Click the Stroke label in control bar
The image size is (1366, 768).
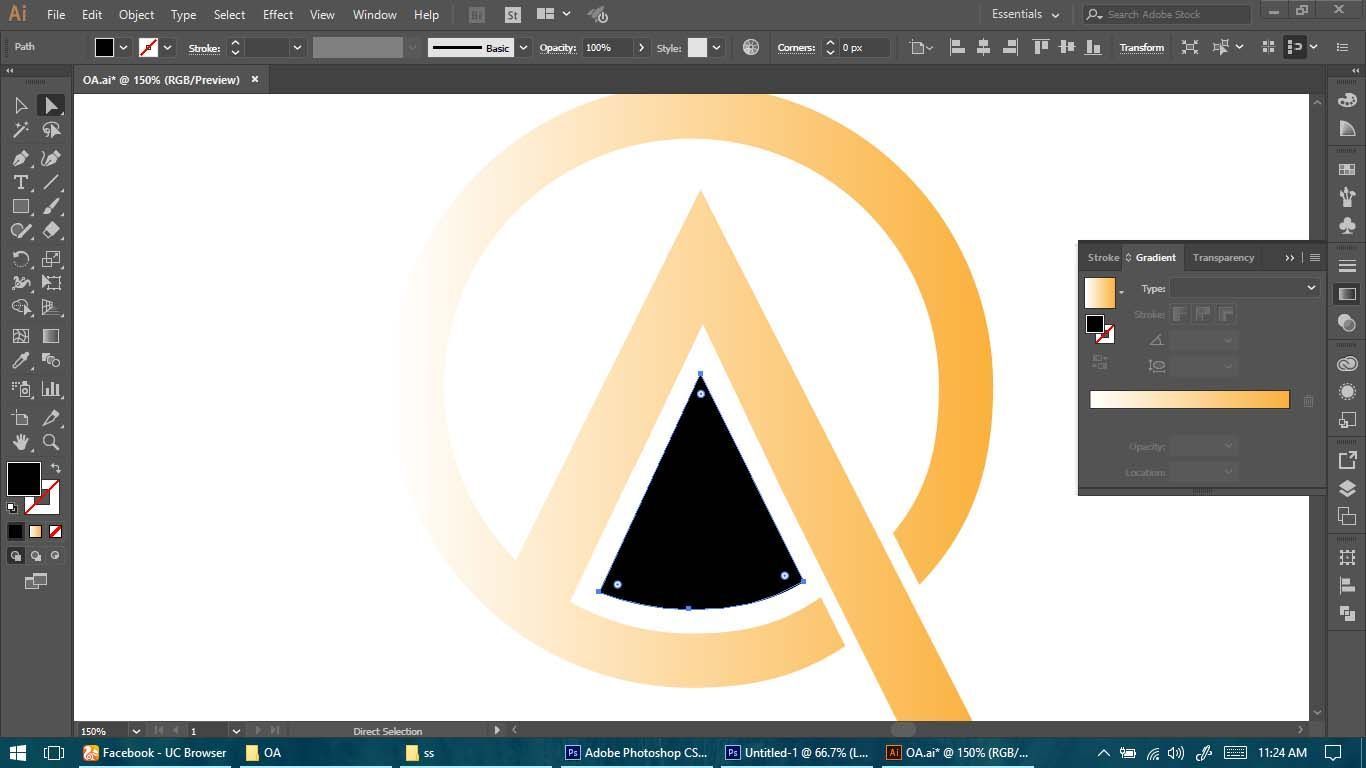tap(204, 48)
